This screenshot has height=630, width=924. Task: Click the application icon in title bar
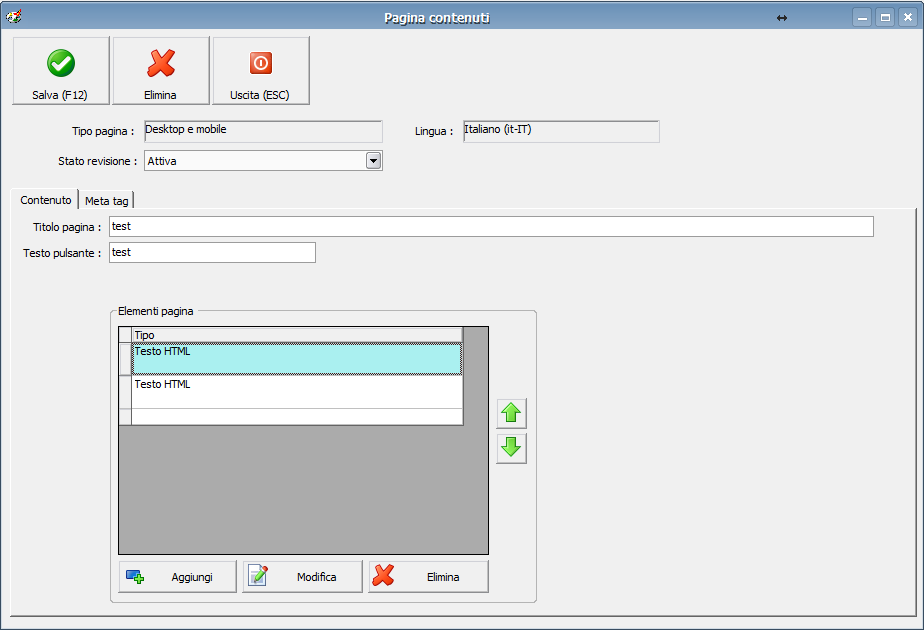[14, 17]
